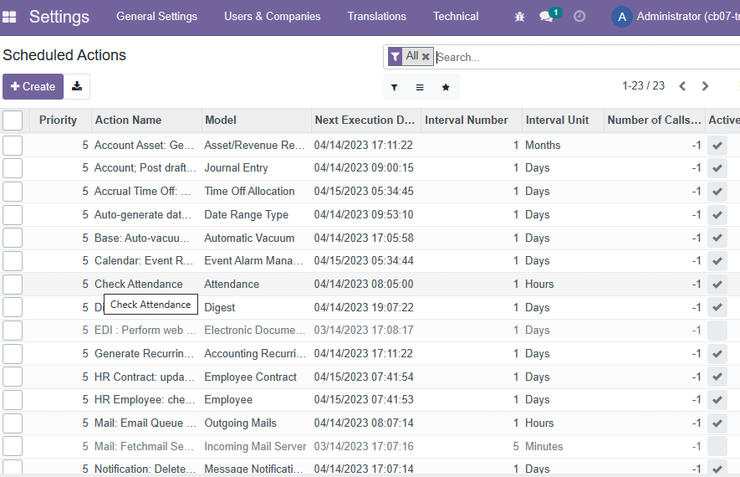The height and width of the screenshot is (477, 740).
Task: Select the EDI : Perform web row checkbox
Action: [13, 330]
